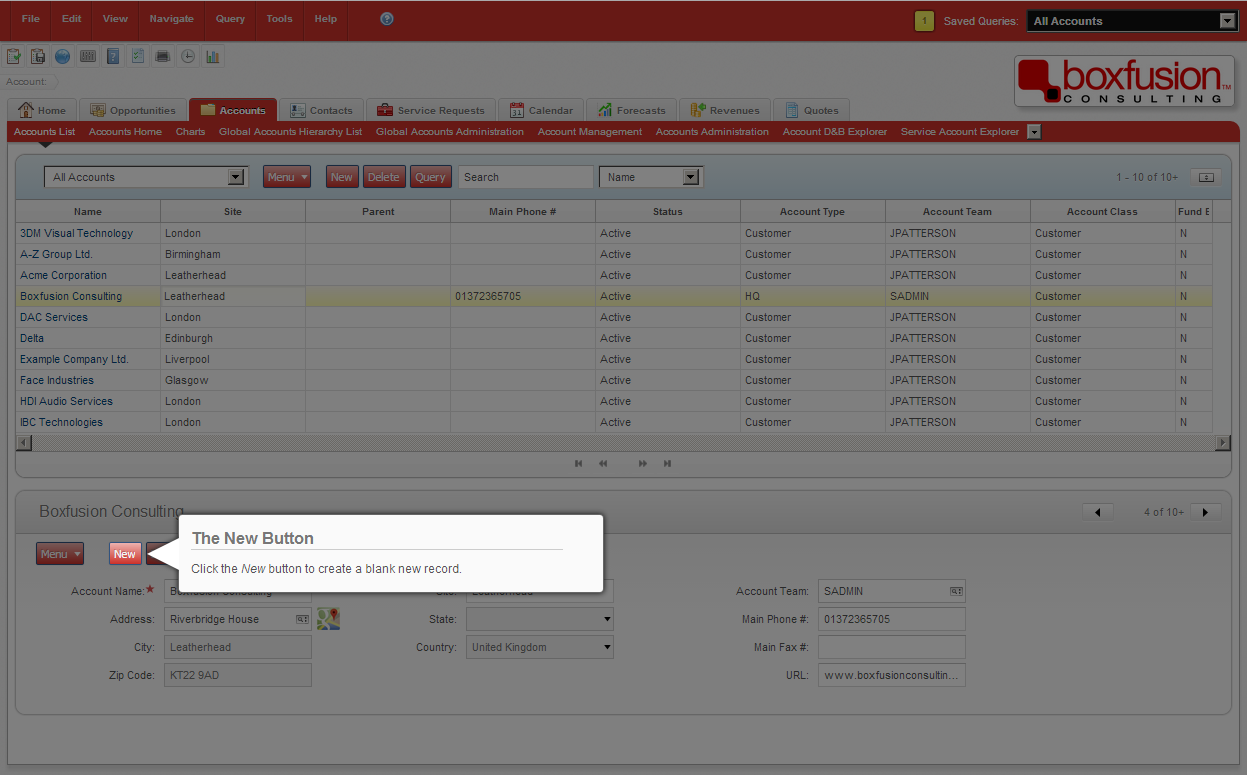Expand more view links arrow after Service Account Explorer

(1034, 131)
